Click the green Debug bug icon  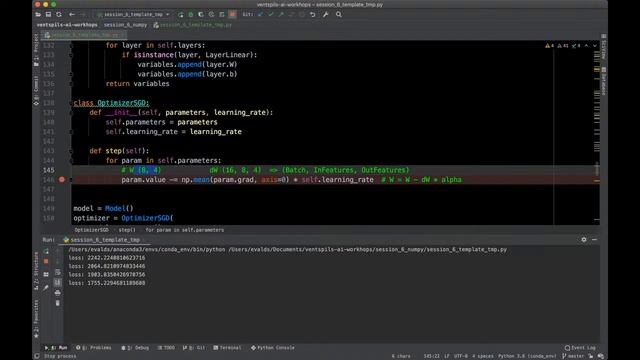(191, 14)
